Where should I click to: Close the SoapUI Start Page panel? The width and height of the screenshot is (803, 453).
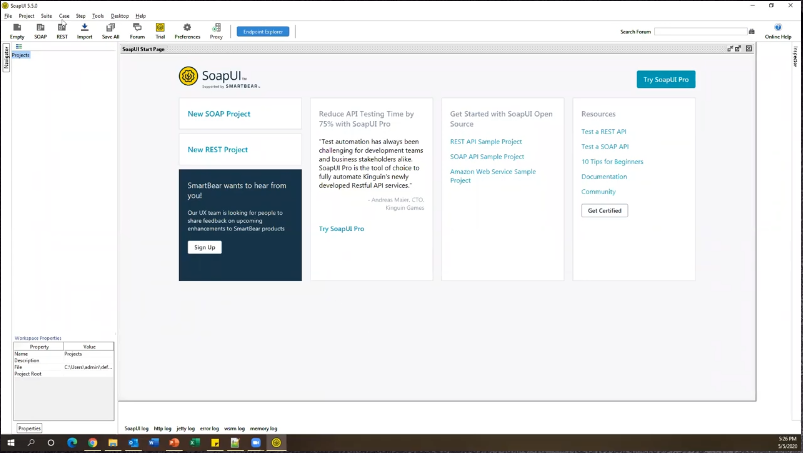[x=749, y=49]
